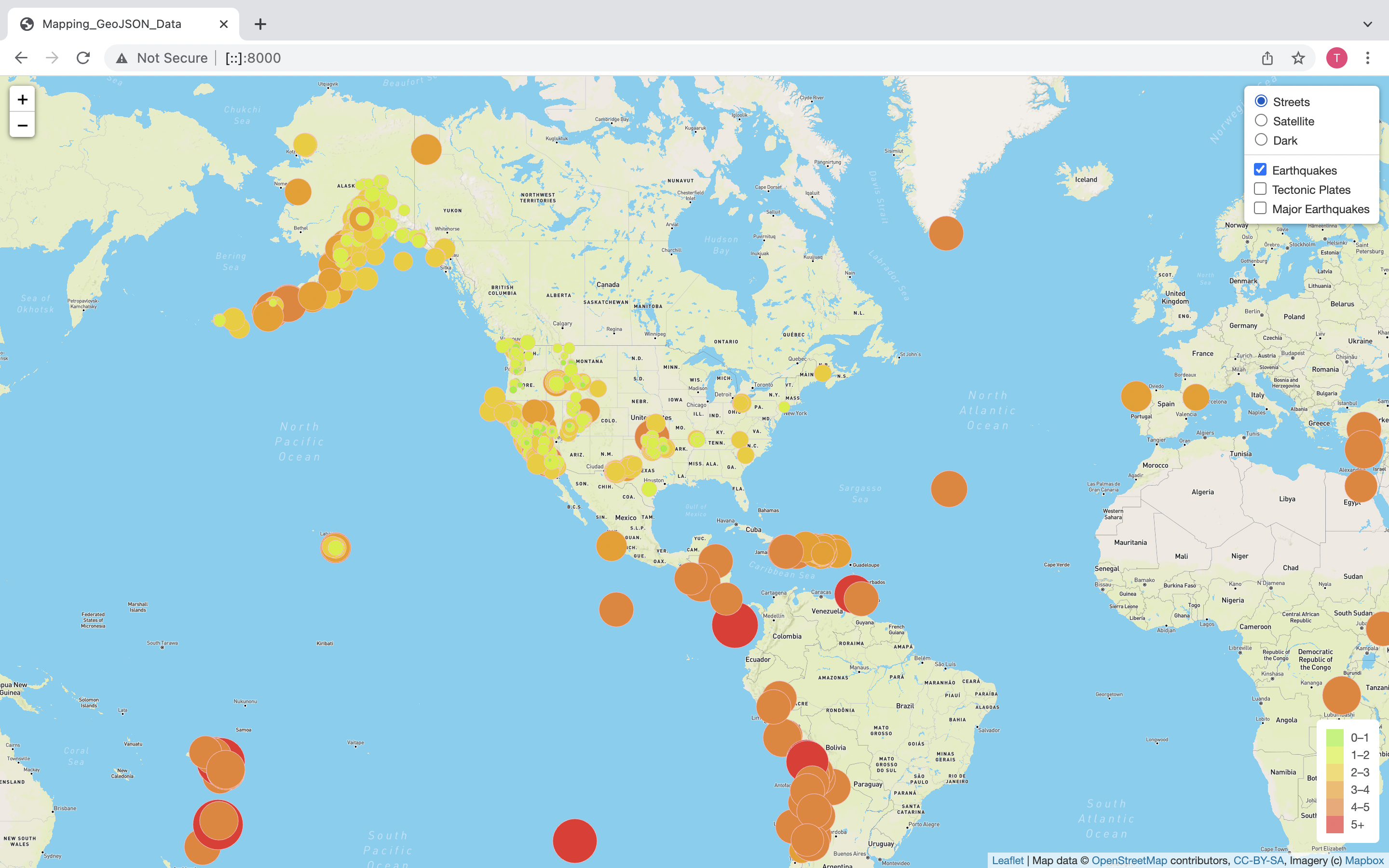Bookmark this page with the star
This screenshot has height=868, width=1389.
click(x=1298, y=58)
